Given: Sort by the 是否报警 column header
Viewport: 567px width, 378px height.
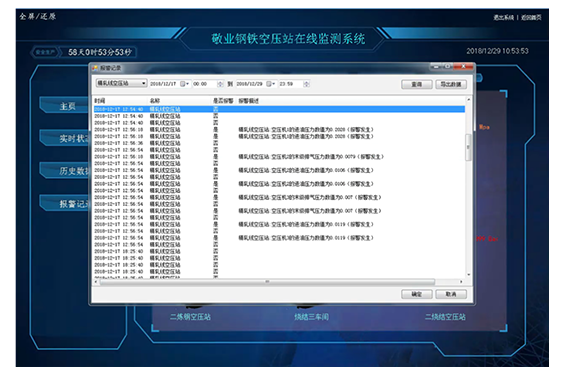Looking at the screenshot, I should tap(223, 101).
